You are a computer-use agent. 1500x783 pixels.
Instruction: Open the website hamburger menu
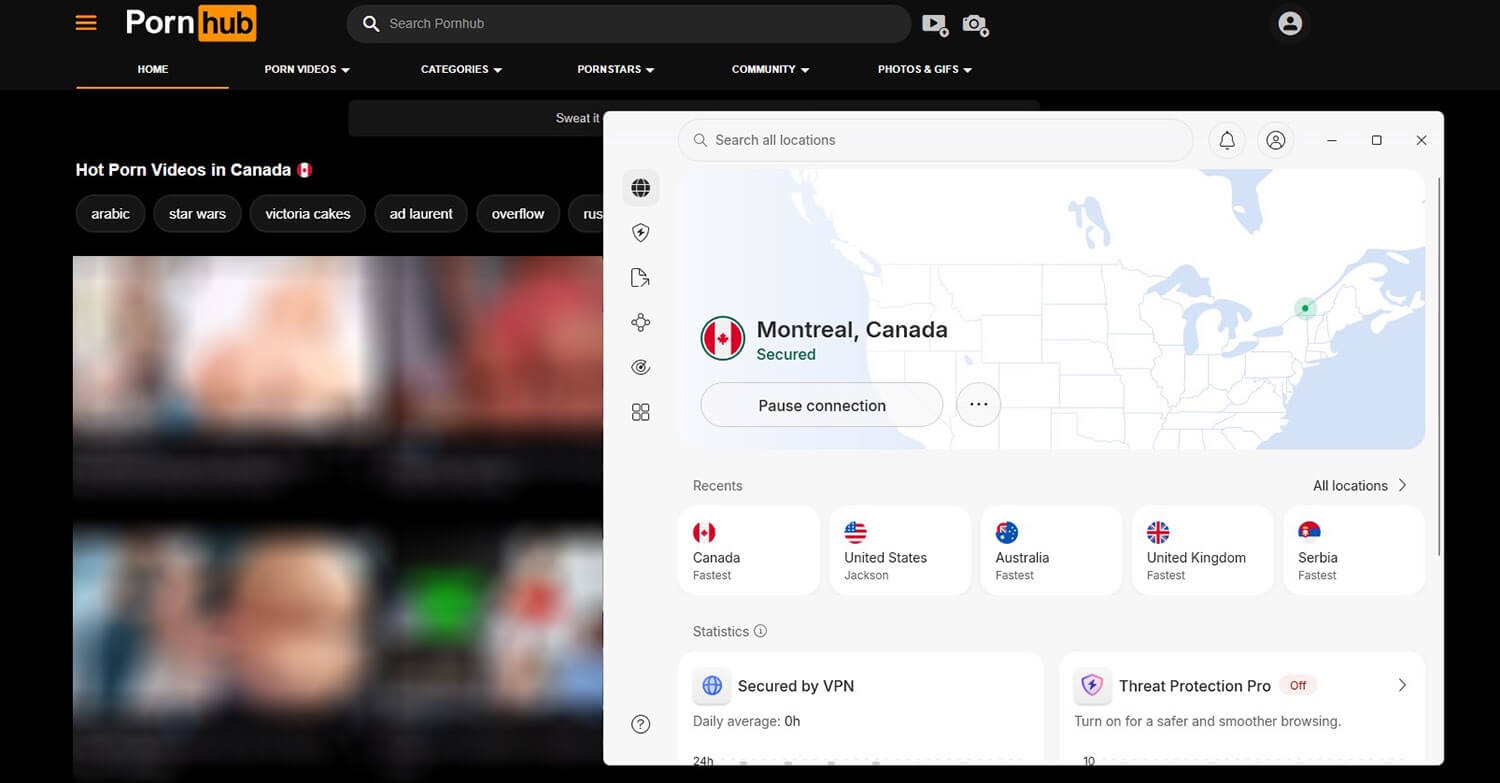click(x=86, y=22)
